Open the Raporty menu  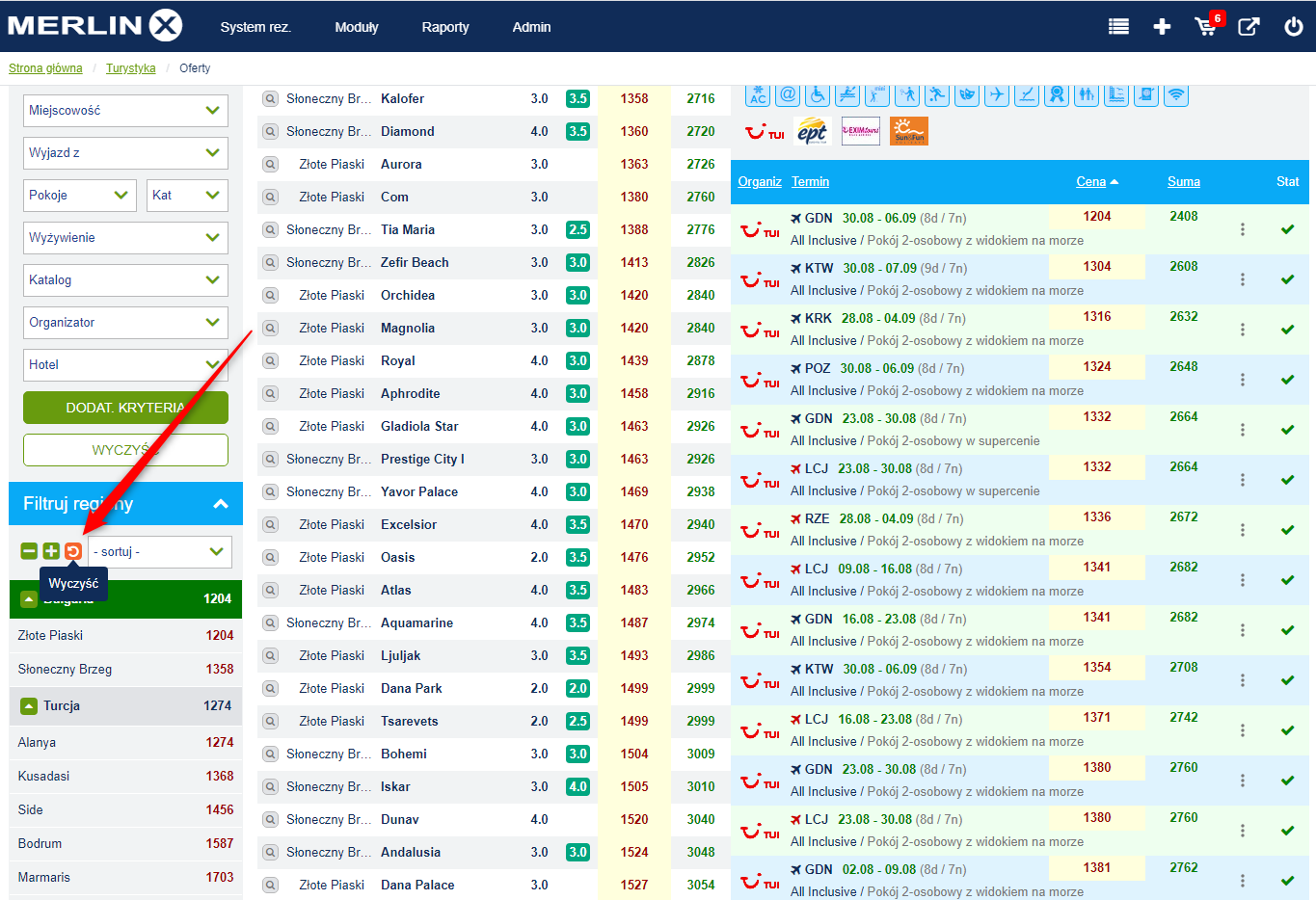444,27
